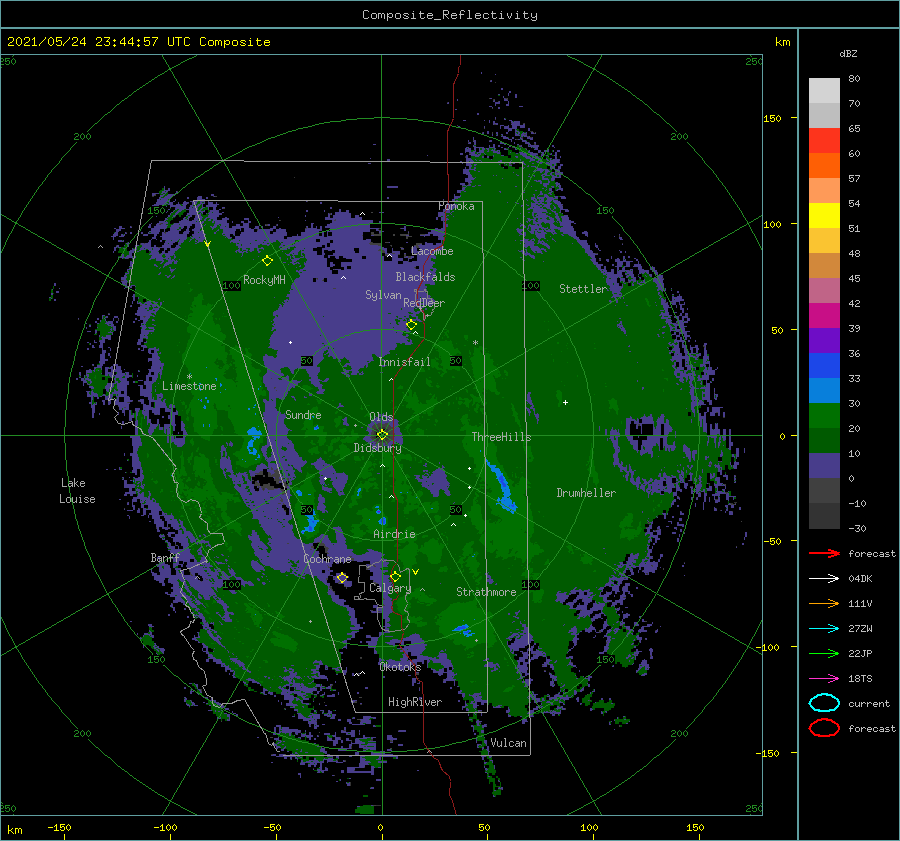Click the dBZ legend heading
Screen dimensions: 900x841
pos(848,54)
